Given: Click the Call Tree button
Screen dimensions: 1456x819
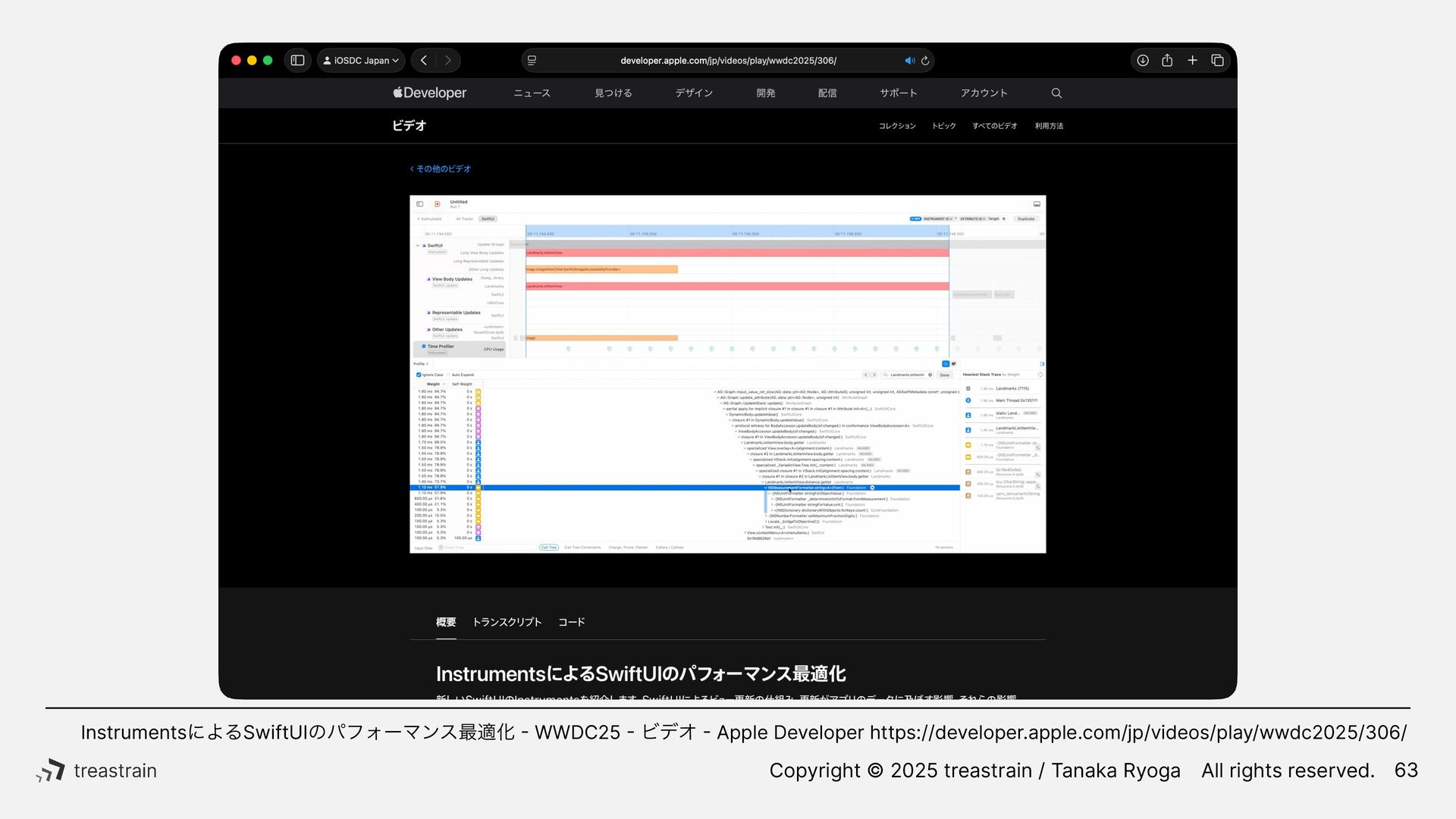Looking at the screenshot, I should tap(549, 548).
